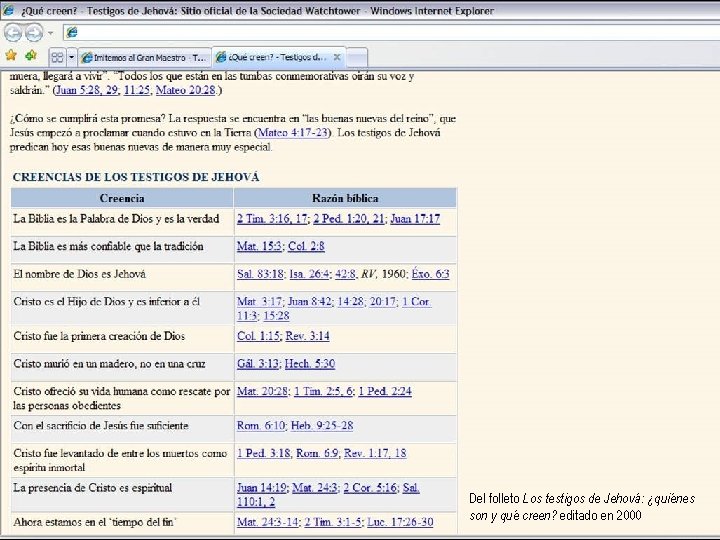Open the Col. 1:15 link
The height and width of the screenshot is (540, 720).
pyautogui.click(x=259, y=336)
